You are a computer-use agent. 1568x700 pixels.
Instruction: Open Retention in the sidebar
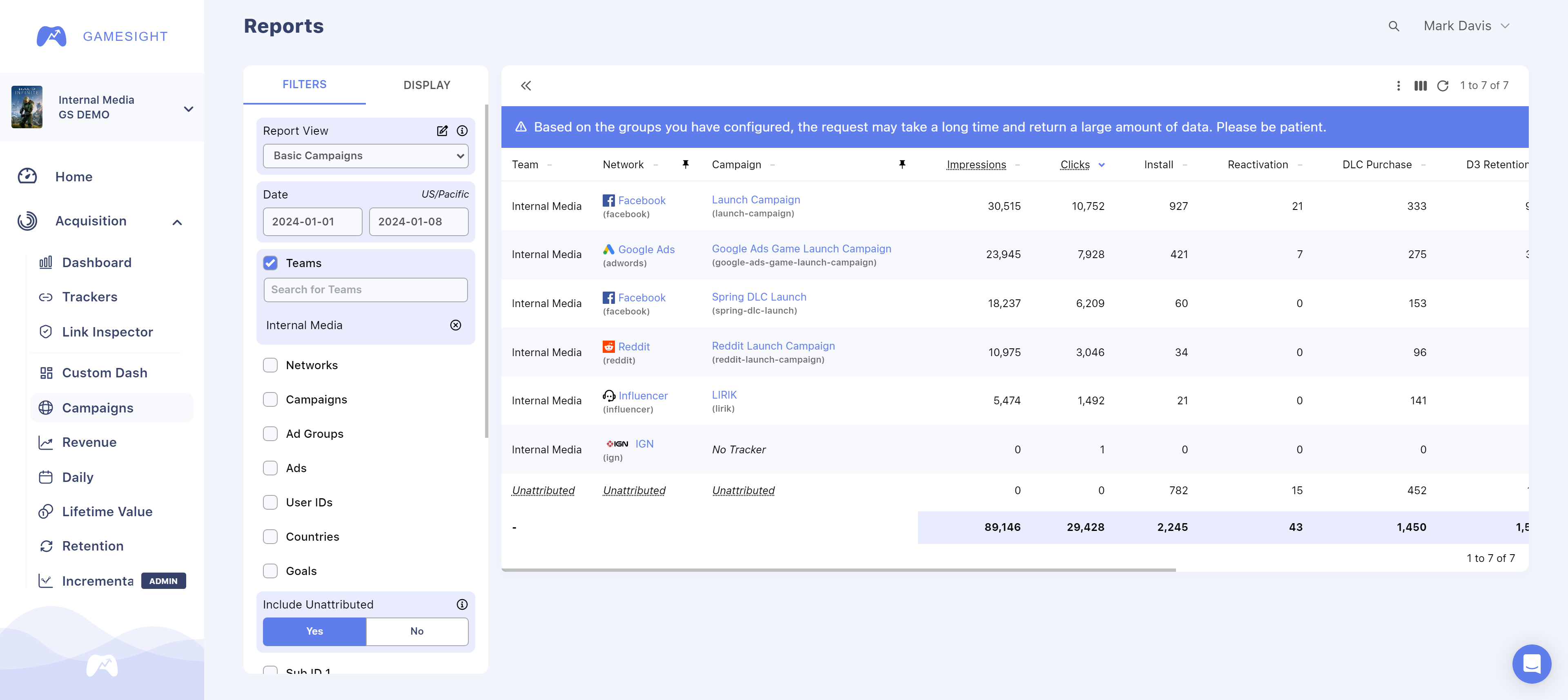pyautogui.click(x=93, y=546)
